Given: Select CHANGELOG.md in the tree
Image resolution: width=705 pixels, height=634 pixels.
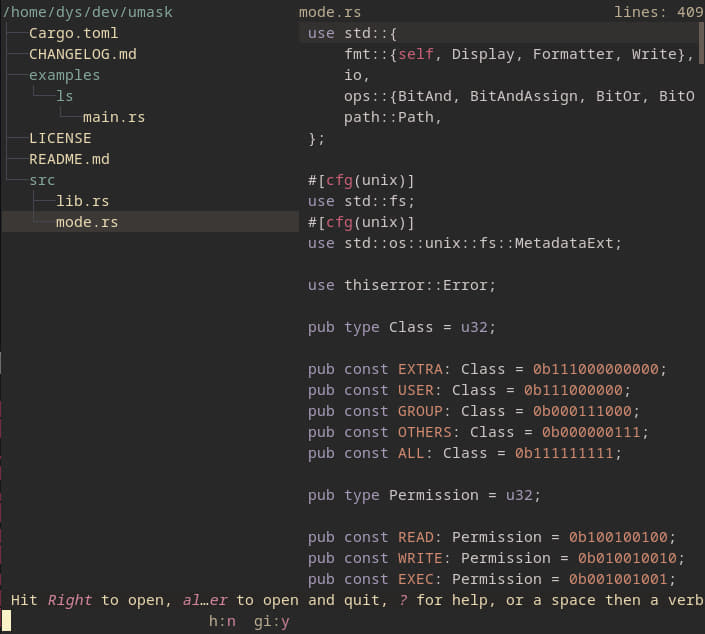Looking at the screenshot, I should point(82,54).
